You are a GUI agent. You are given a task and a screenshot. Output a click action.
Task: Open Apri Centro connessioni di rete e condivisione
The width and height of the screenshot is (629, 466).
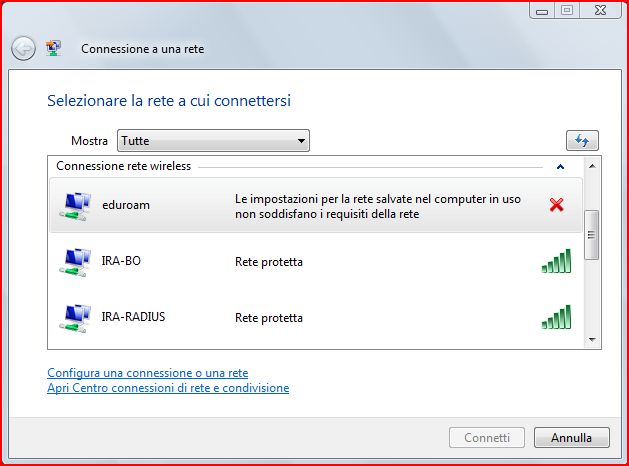[x=168, y=388]
